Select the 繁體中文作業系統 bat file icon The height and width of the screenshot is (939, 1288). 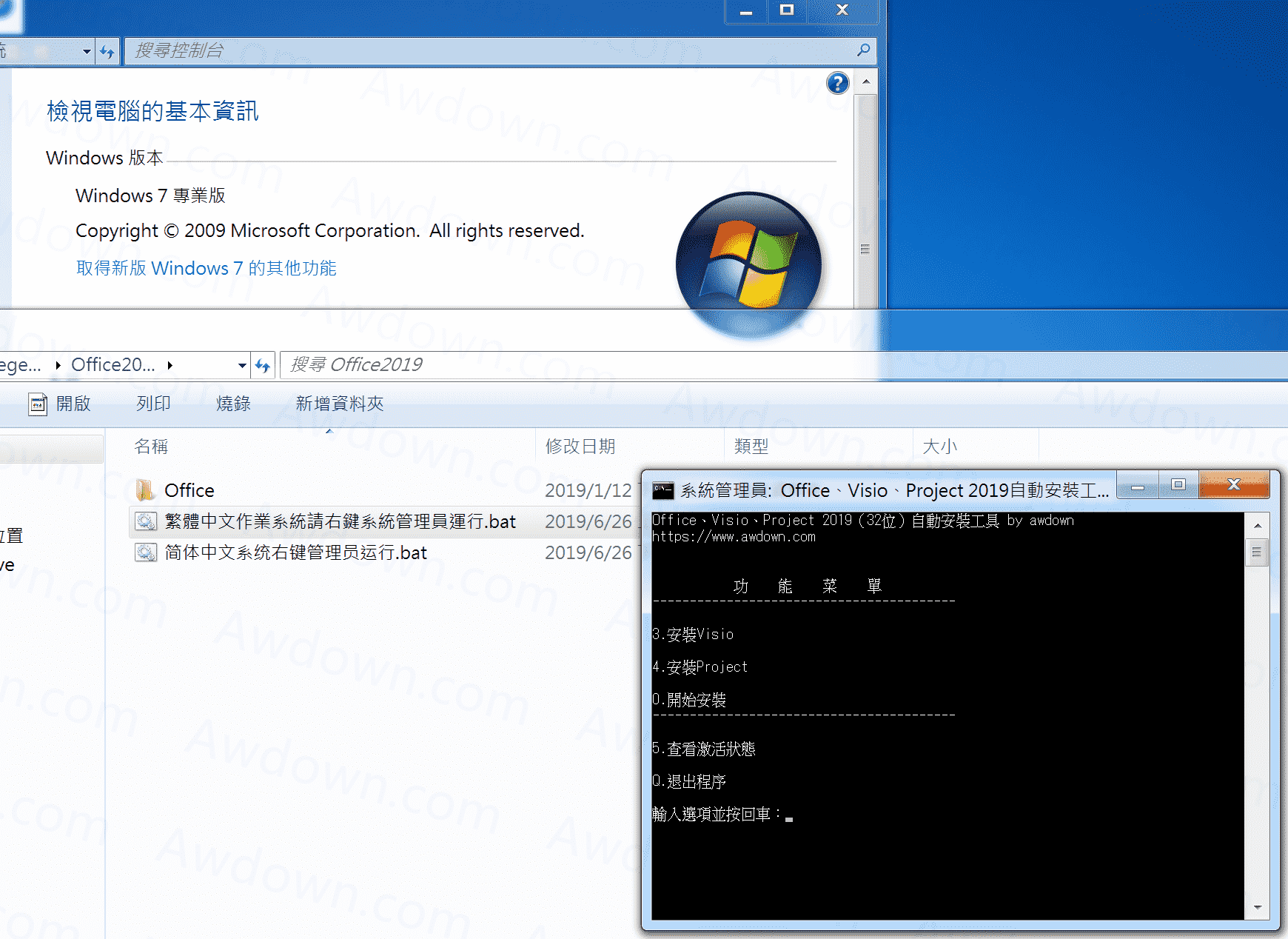tap(146, 521)
